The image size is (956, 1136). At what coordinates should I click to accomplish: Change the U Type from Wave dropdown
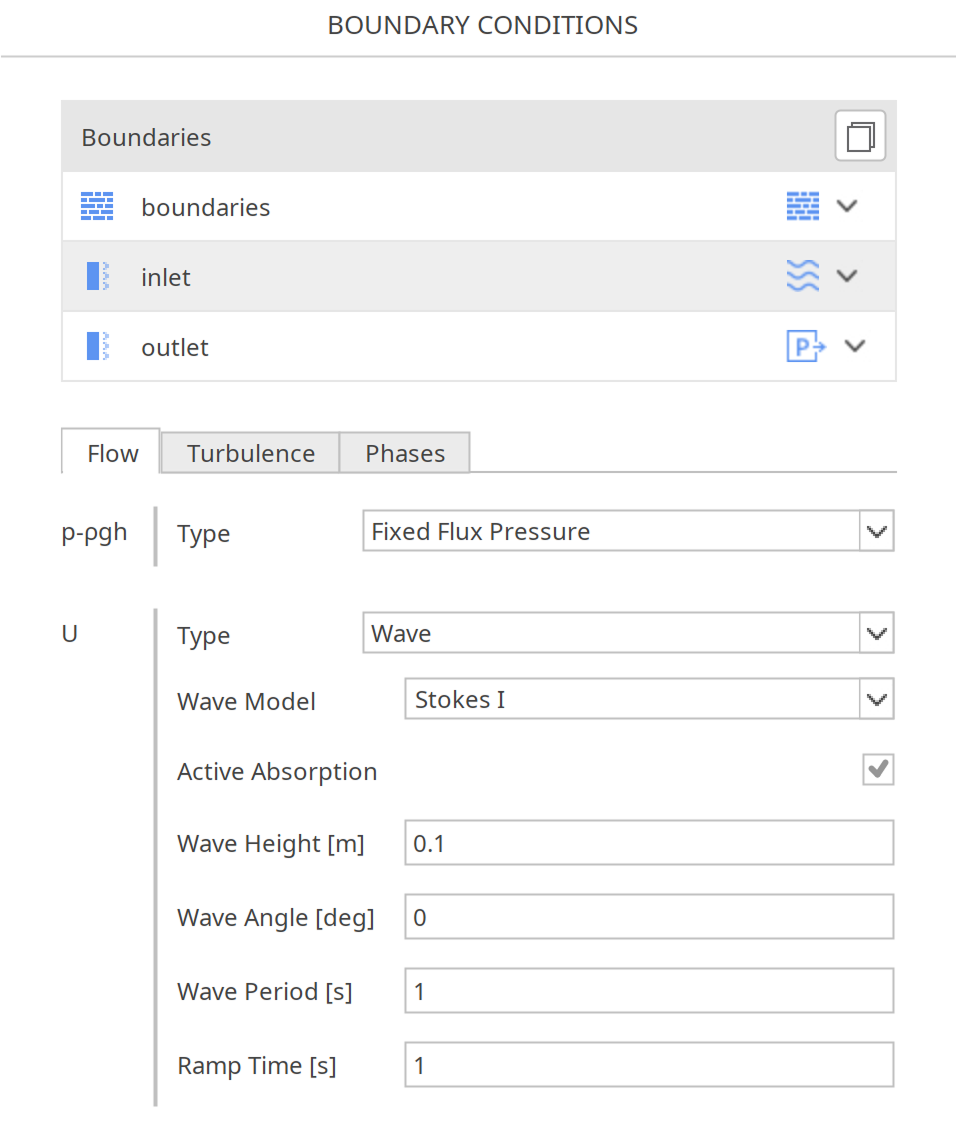(x=877, y=632)
